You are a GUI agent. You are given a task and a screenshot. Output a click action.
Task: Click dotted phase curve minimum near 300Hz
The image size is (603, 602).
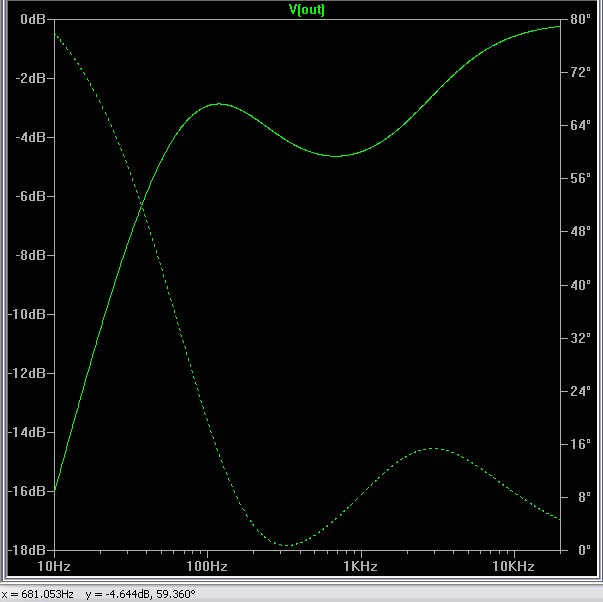click(x=288, y=545)
